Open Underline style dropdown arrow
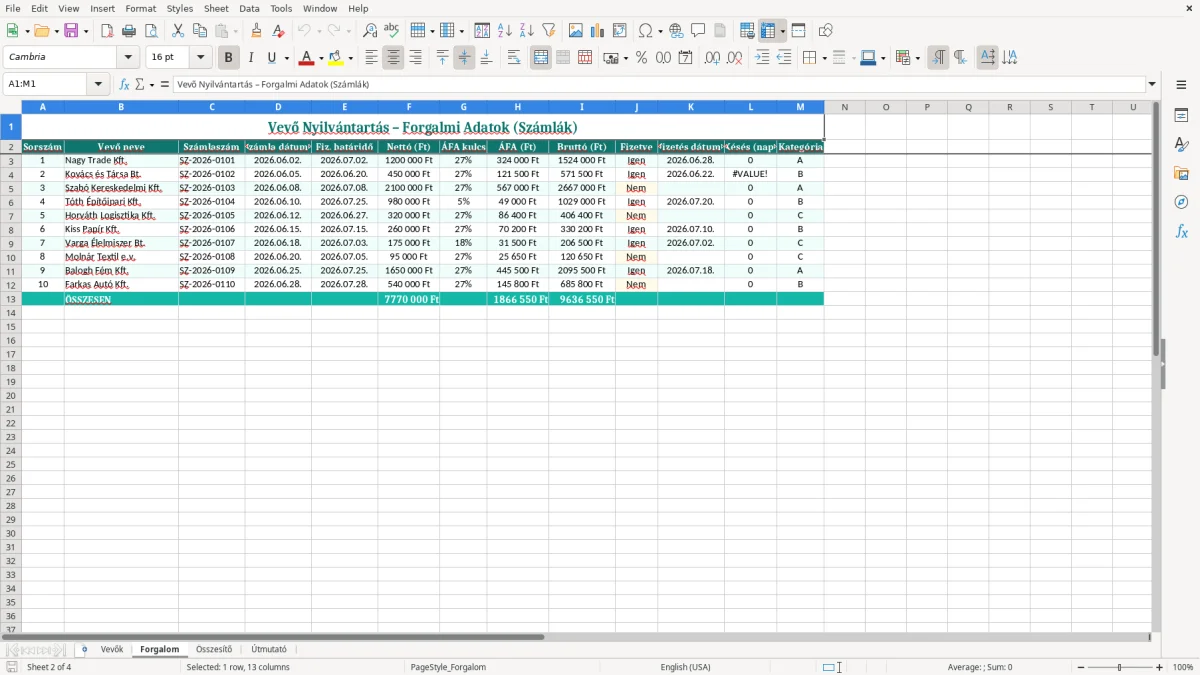Screen dimensions: 1200x675 point(286,58)
